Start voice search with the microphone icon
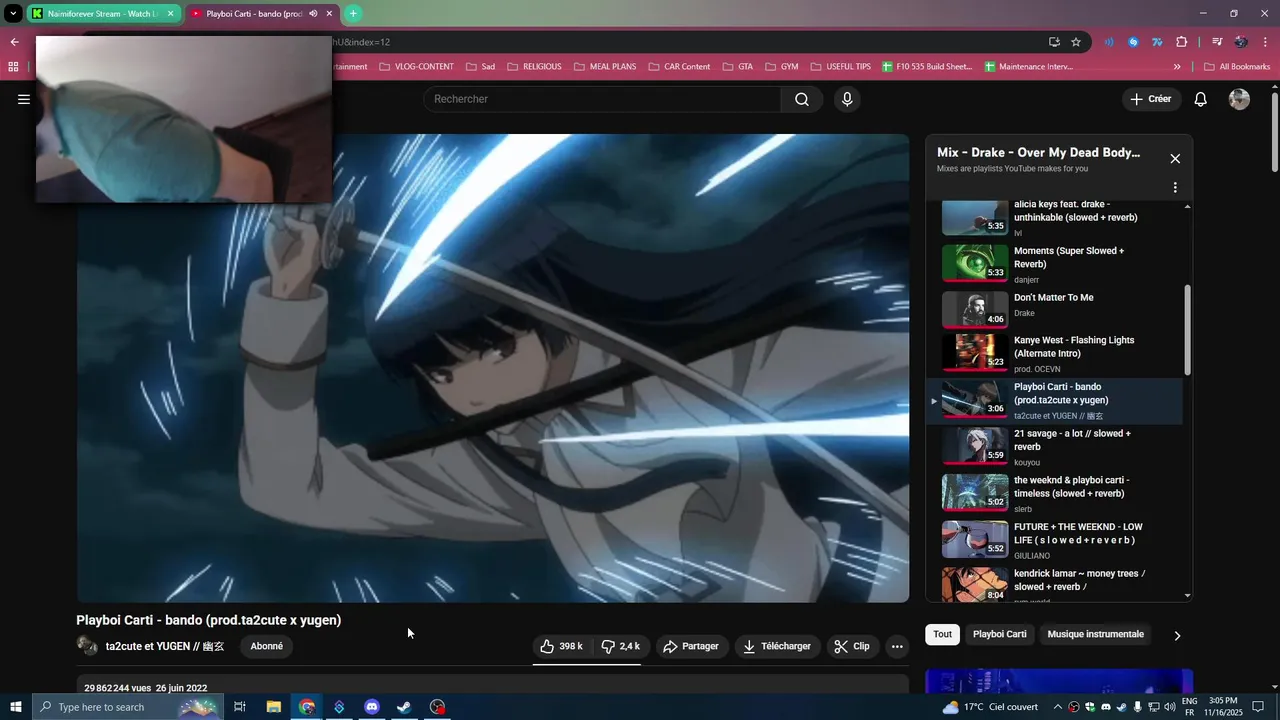 click(847, 99)
